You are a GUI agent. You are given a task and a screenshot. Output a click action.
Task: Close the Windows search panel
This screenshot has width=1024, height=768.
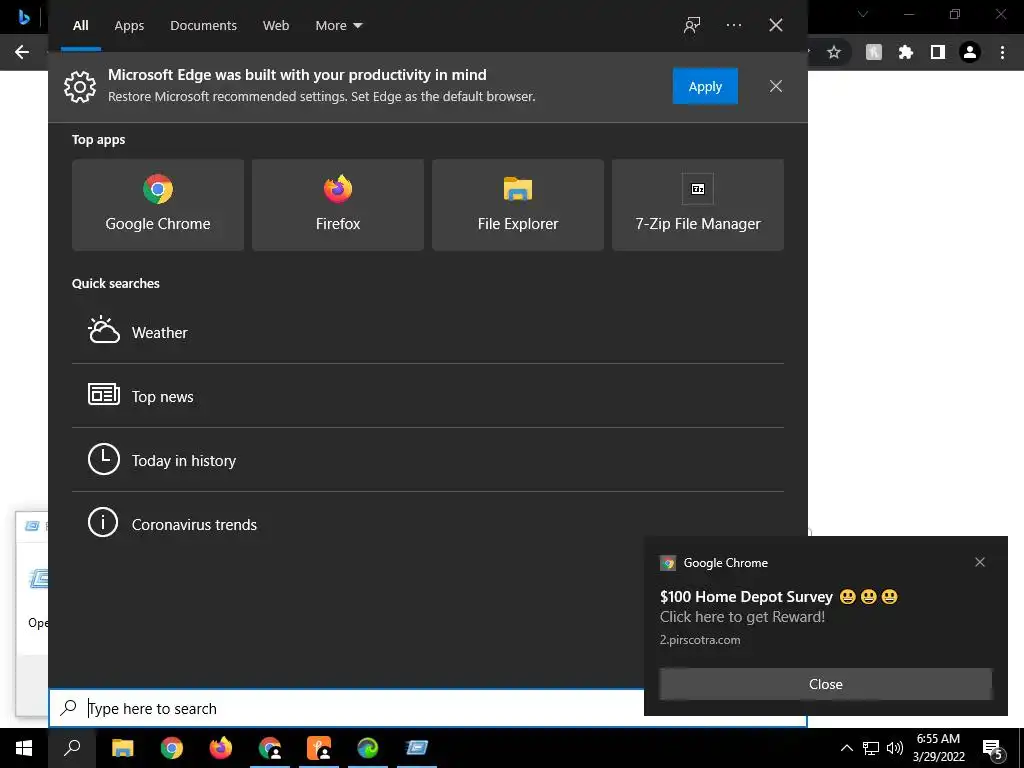[776, 25]
